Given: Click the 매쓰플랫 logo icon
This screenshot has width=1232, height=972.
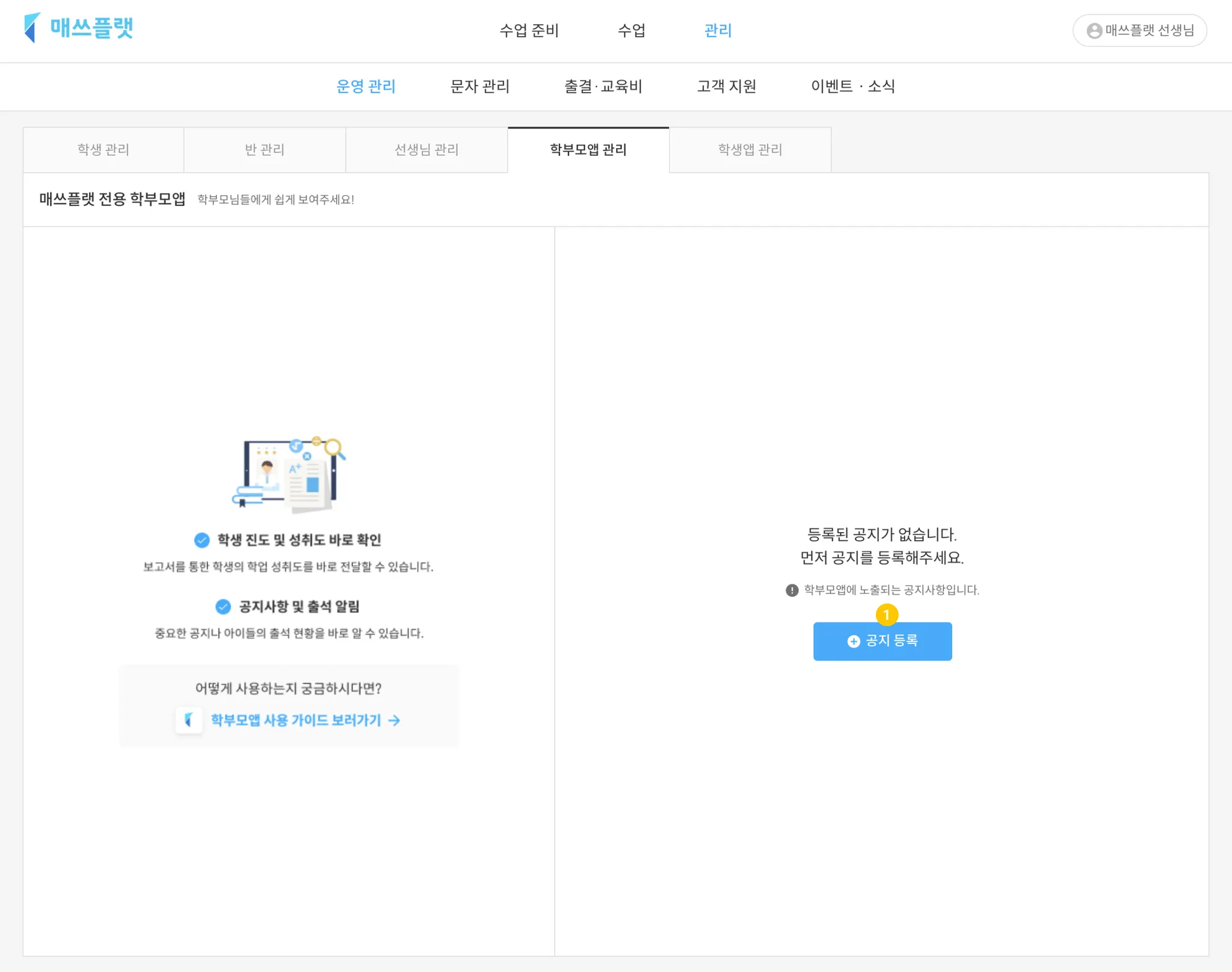Looking at the screenshot, I should tap(32, 28).
